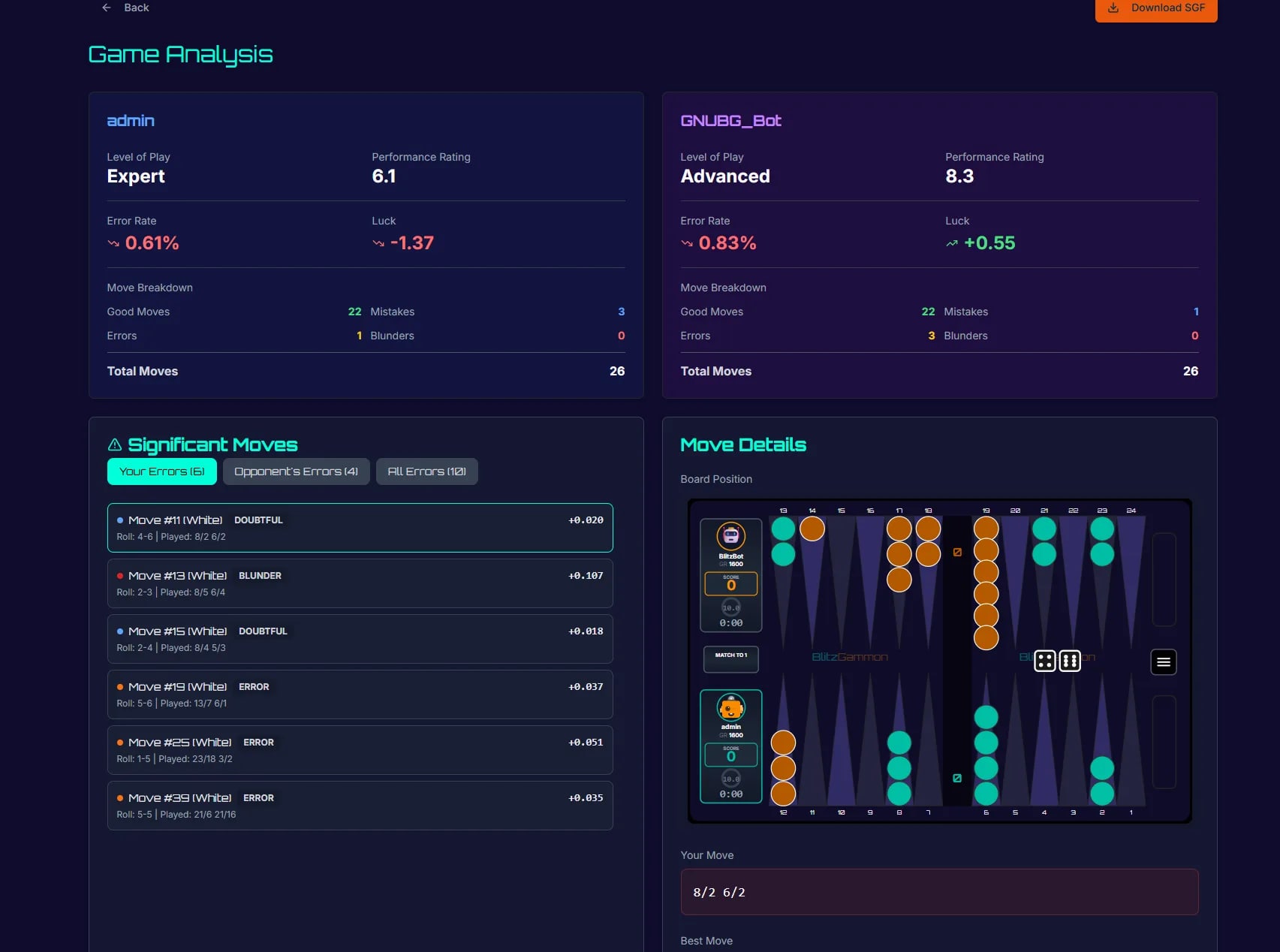Click the lower bear-off tray on board
Screen dimensions: 1280x952
click(1164, 742)
